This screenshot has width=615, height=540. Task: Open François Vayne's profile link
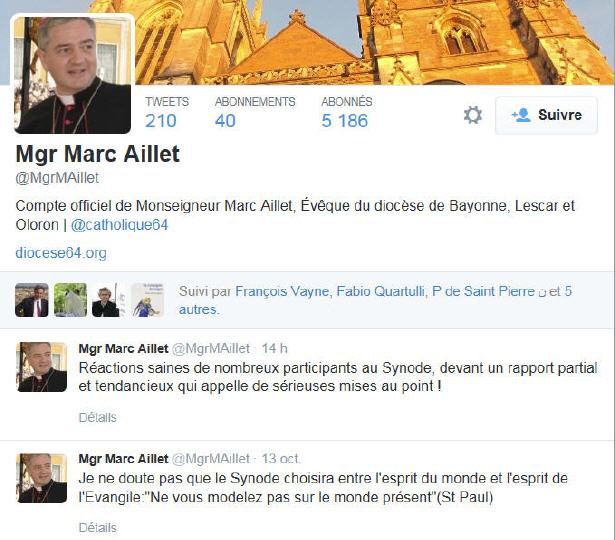click(282, 291)
